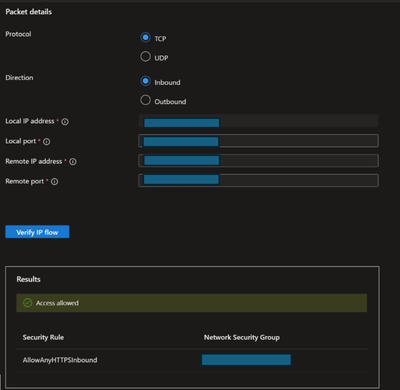Viewport: 400px width, 390px height.
Task: Click the AllowAnyHTTPSInbound security rule
Action: pyautogui.click(x=60, y=360)
